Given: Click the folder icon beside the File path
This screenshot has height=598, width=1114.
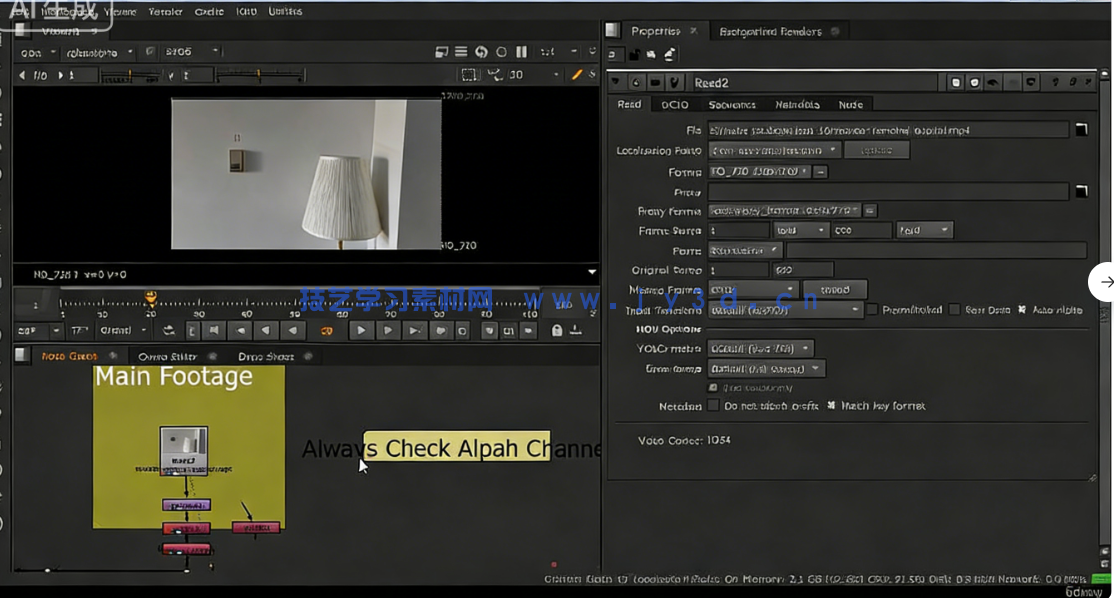Looking at the screenshot, I should pos(1081,130).
